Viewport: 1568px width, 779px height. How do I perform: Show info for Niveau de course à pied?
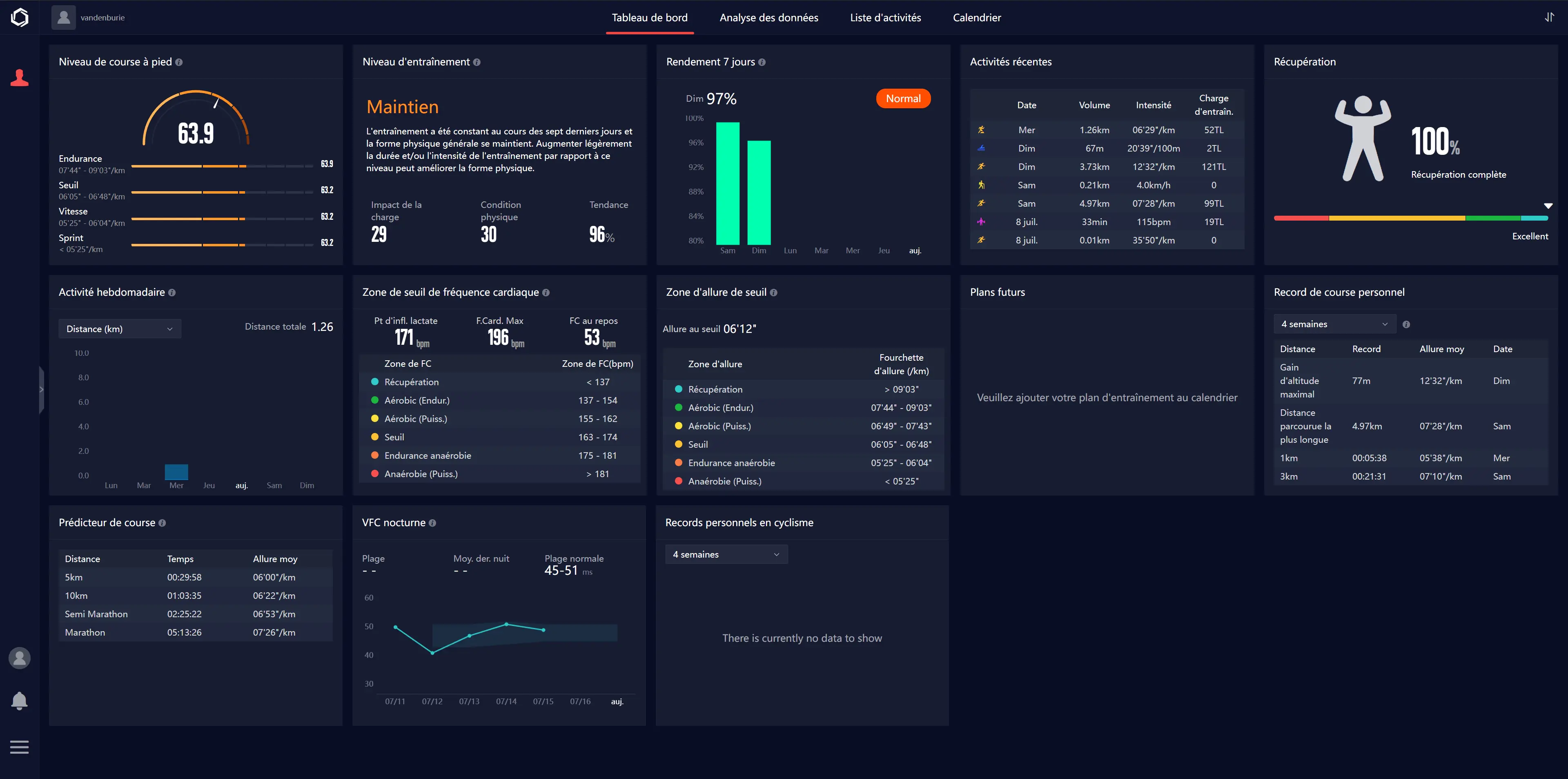click(179, 62)
